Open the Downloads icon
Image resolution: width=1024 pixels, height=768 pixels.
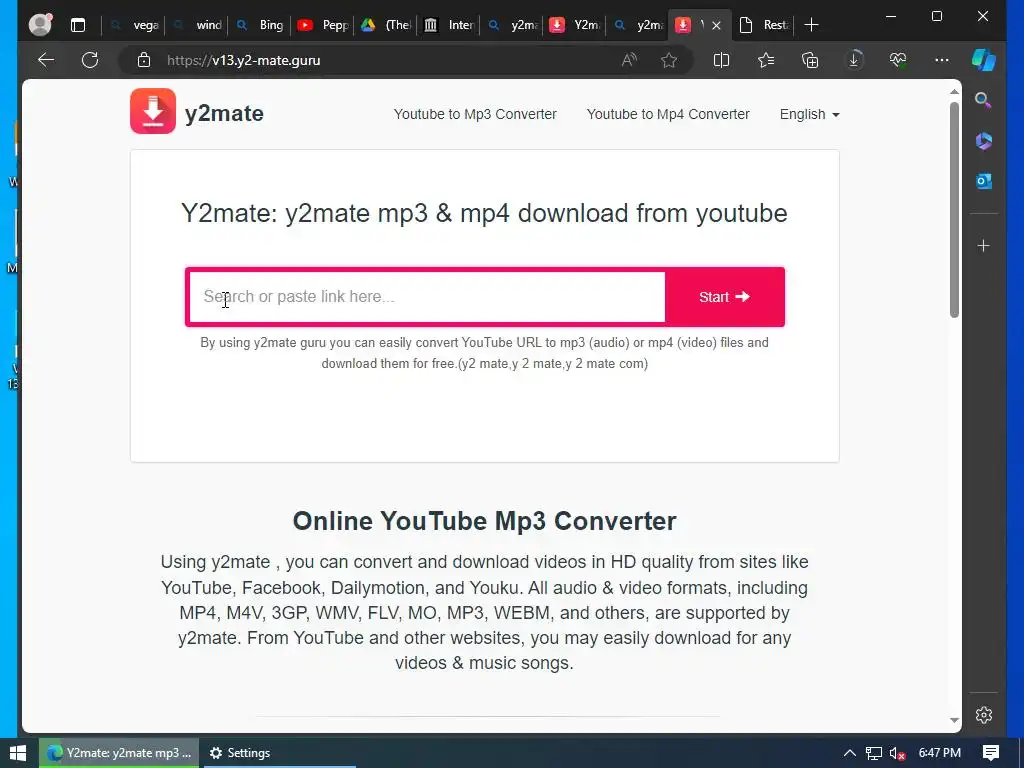[x=854, y=60]
